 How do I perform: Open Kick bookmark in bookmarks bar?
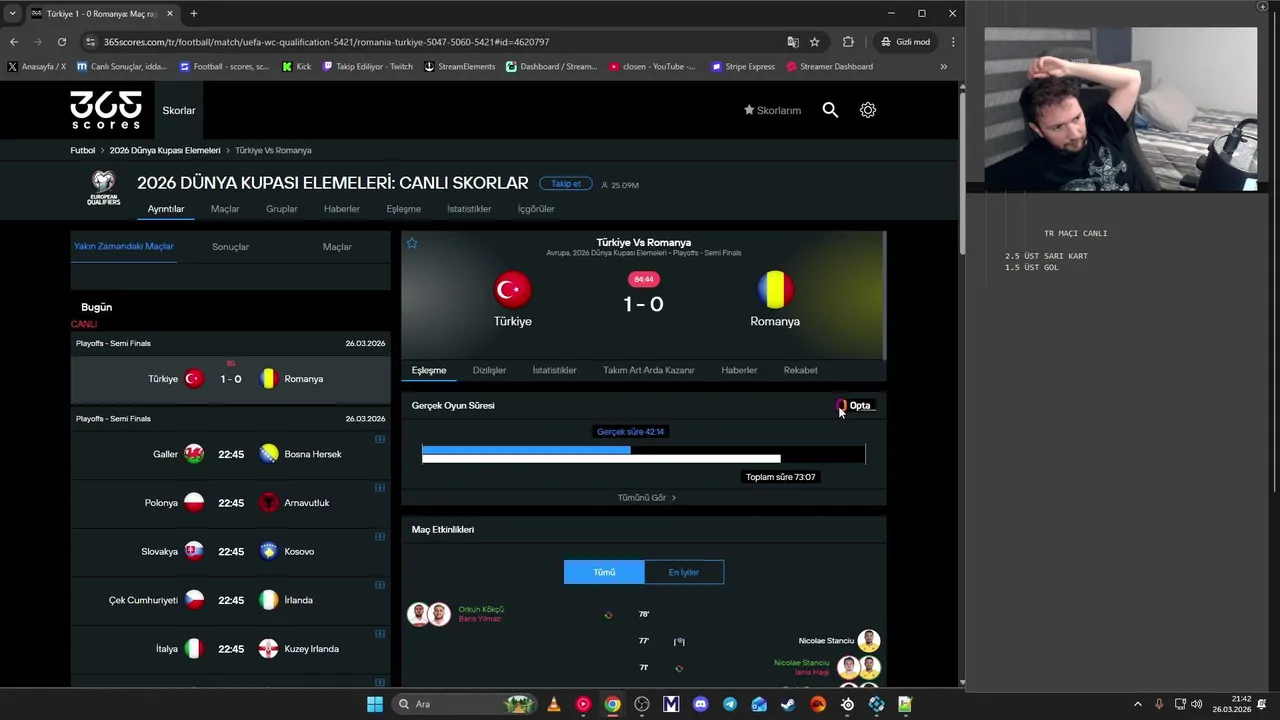[297, 67]
